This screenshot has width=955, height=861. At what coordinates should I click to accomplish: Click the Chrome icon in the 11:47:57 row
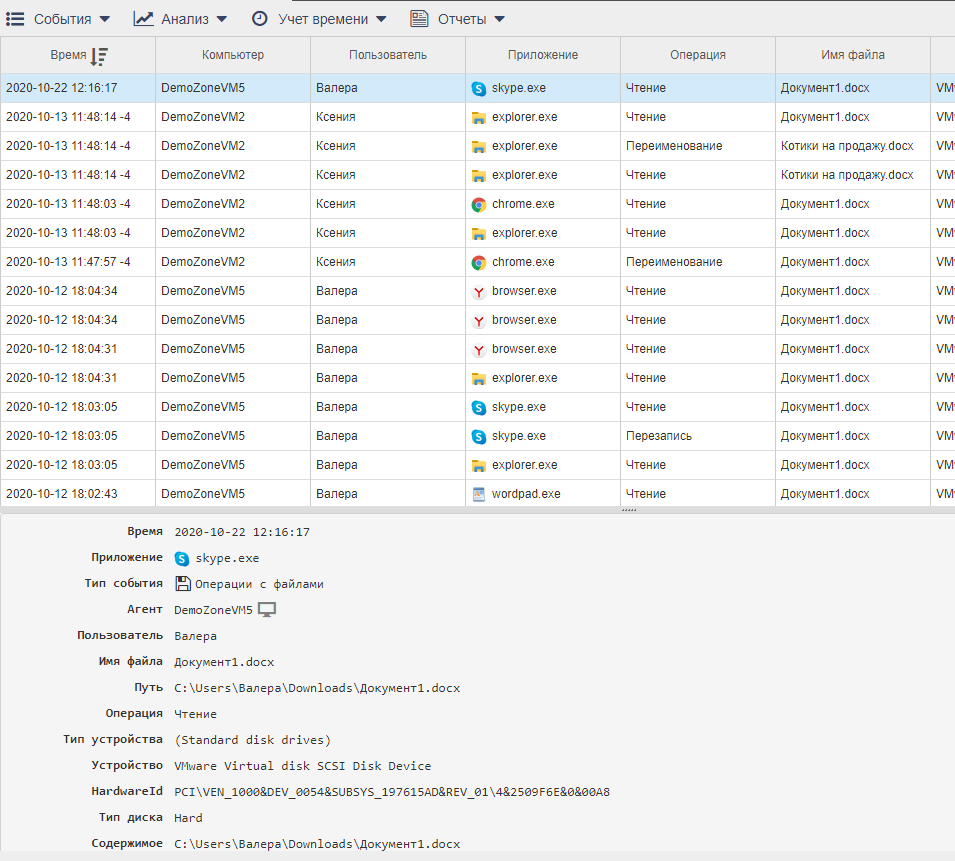[478, 262]
